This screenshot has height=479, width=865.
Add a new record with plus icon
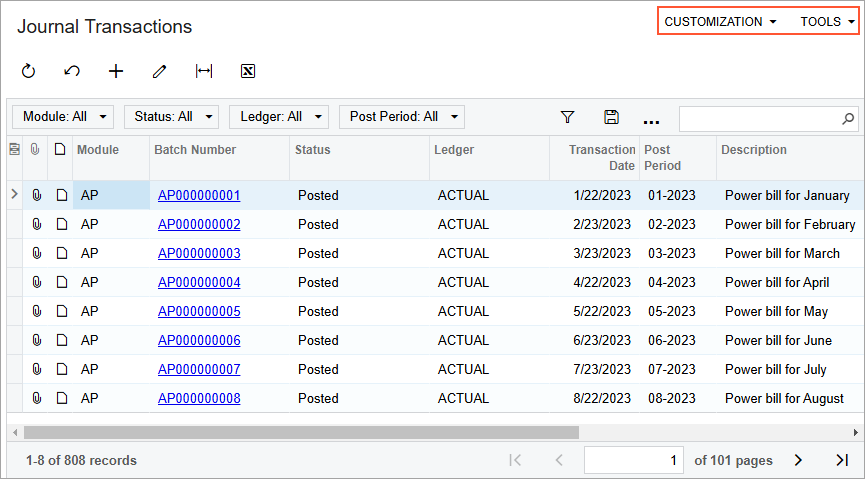[x=116, y=71]
